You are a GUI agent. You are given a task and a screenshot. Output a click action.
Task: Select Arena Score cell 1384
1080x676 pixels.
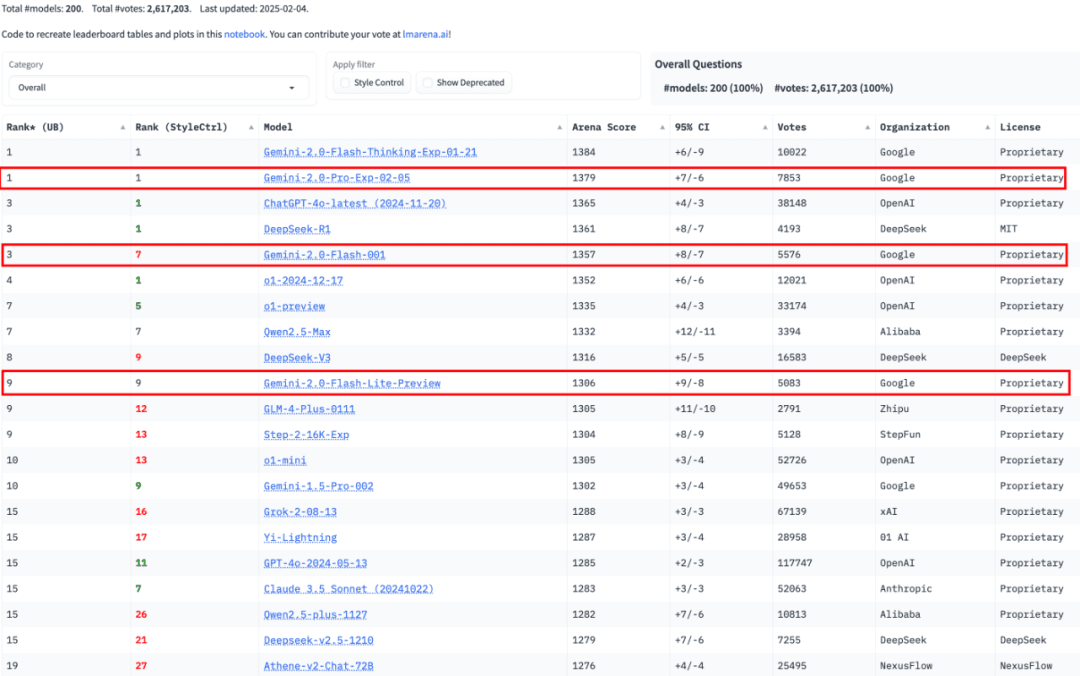(x=583, y=152)
